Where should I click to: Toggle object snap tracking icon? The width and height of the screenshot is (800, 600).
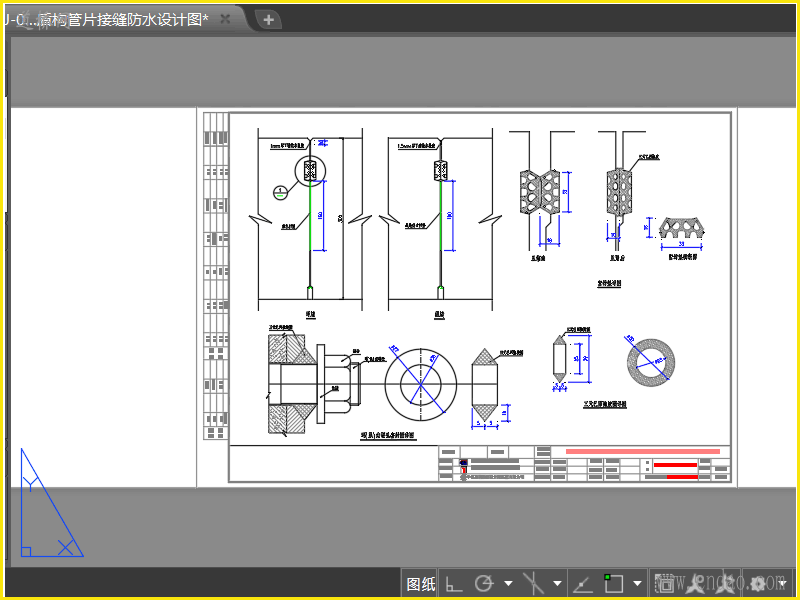(583, 584)
